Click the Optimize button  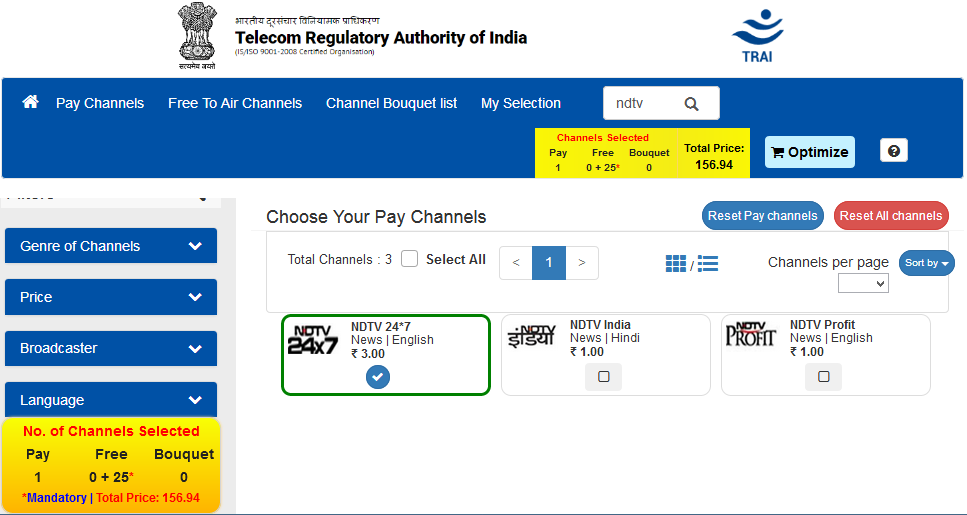(810, 152)
